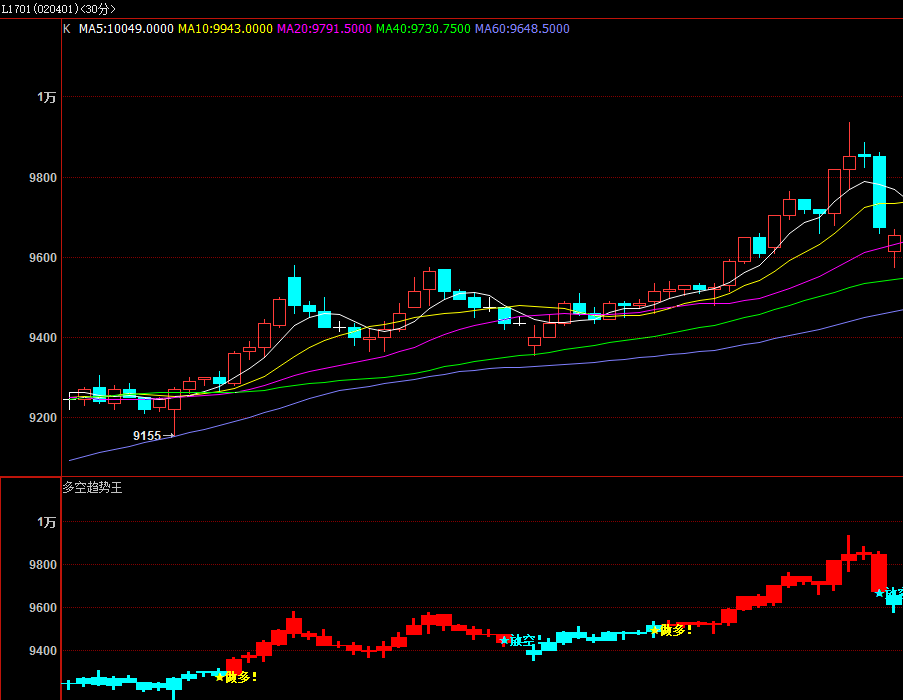903x700 pixels.
Task: Select the MA10:9943.0000 indicator label
Action: coord(225,29)
